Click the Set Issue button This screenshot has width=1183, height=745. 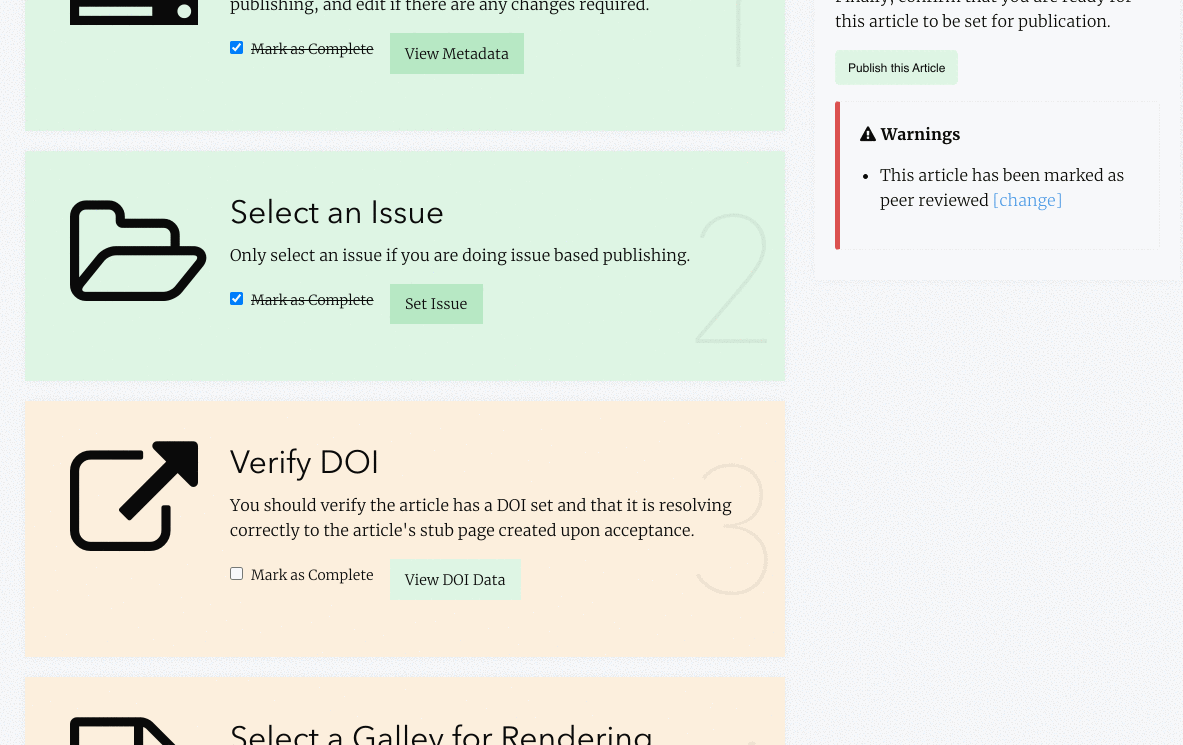click(436, 304)
